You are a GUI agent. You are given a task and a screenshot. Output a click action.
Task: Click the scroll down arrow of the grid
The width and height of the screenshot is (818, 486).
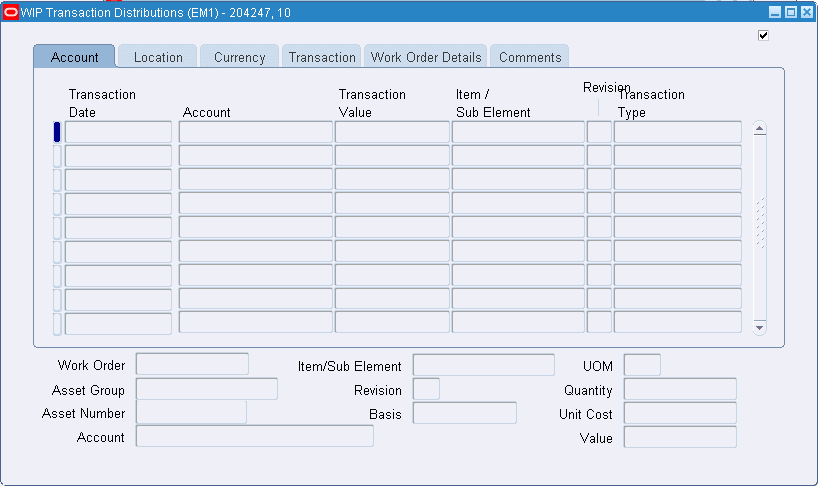pos(760,327)
